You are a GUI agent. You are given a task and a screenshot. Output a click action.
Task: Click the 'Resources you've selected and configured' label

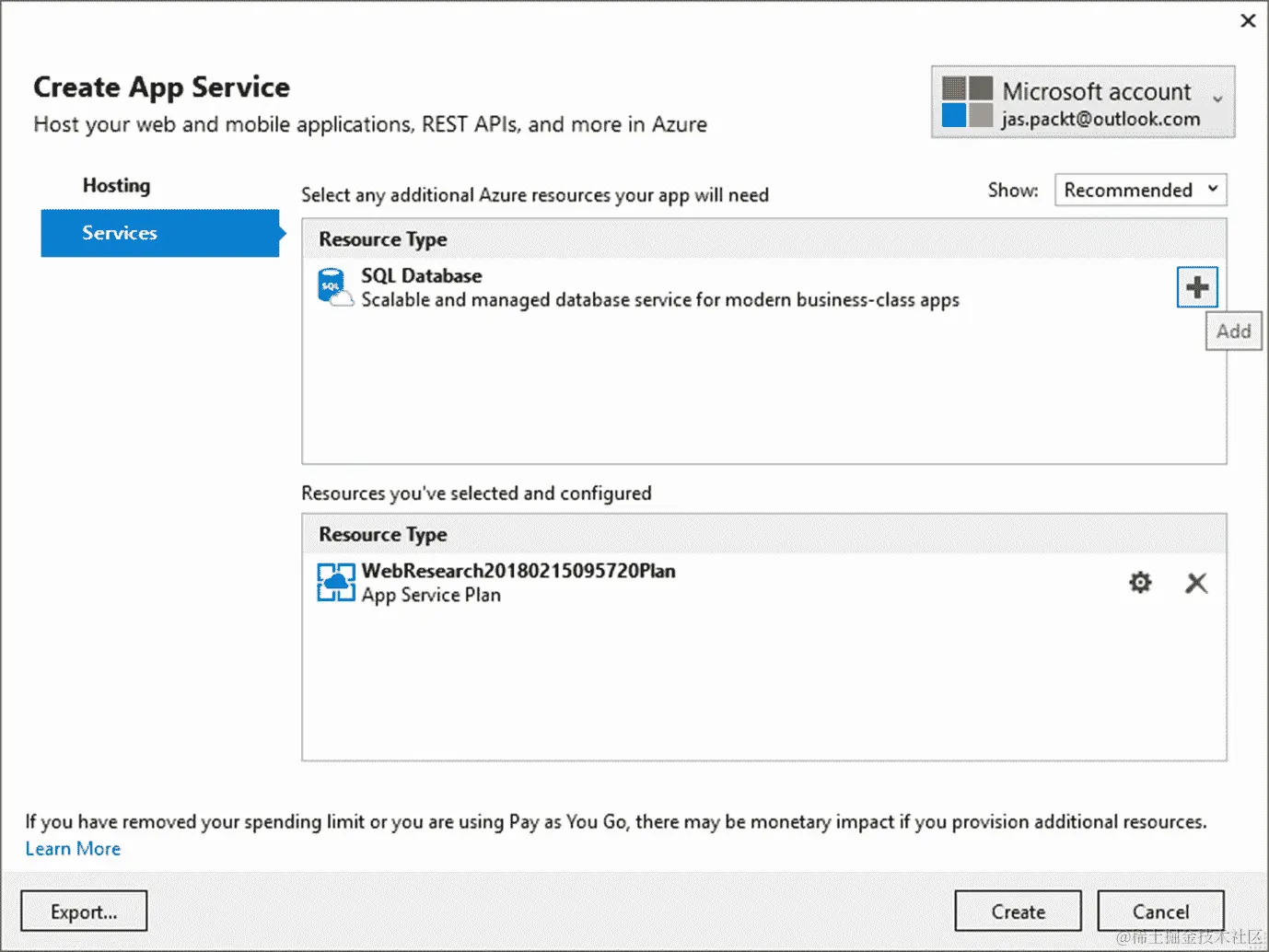pyautogui.click(x=476, y=493)
